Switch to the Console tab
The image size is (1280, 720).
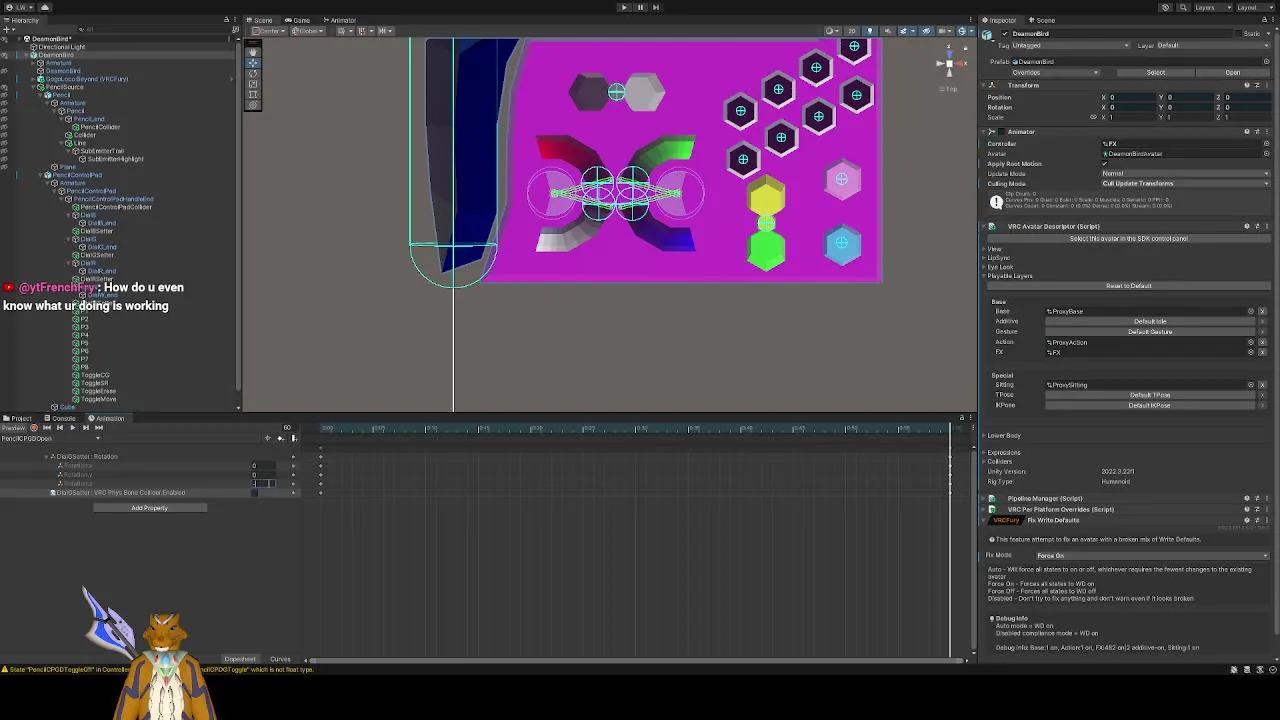61,418
